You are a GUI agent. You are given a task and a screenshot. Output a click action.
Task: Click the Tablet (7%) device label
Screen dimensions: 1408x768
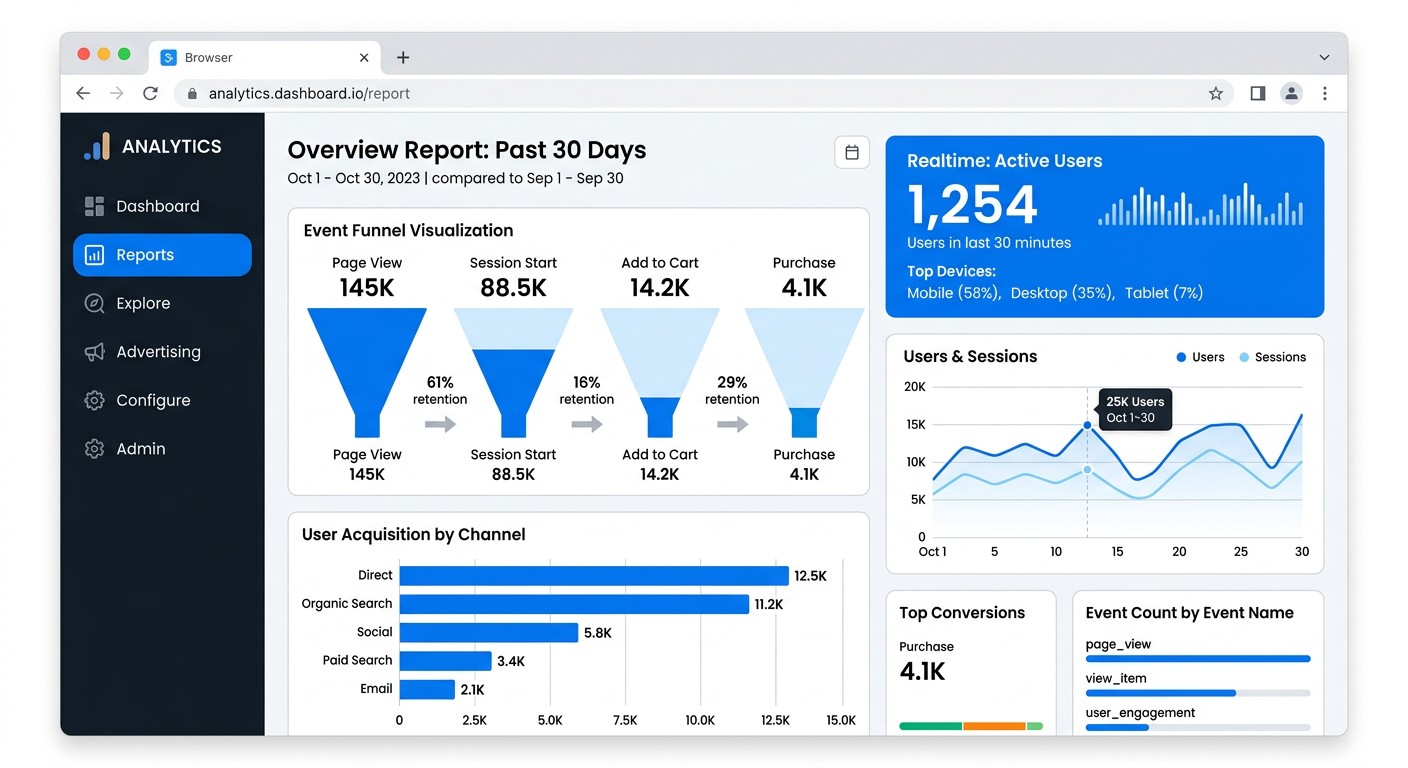(x=1164, y=293)
